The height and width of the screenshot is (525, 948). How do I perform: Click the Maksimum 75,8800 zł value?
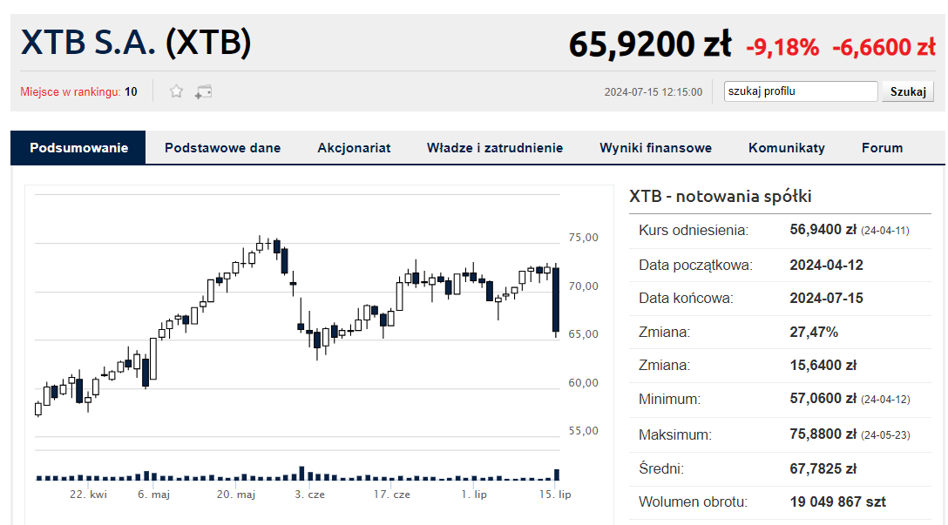pyautogui.click(x=823, y=434)
